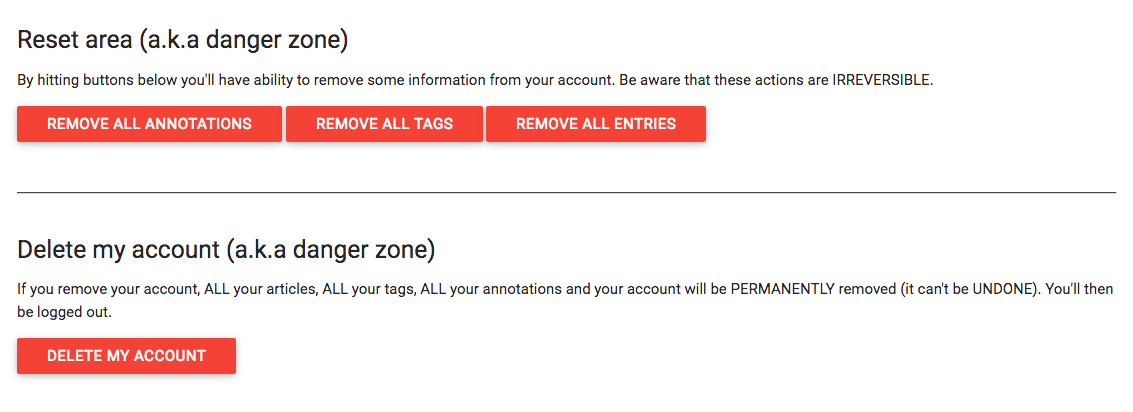Click the horizontal divider between sections
Viewport: 1133px width, 412px height.
pyautogui.click(x=566, y=191)
